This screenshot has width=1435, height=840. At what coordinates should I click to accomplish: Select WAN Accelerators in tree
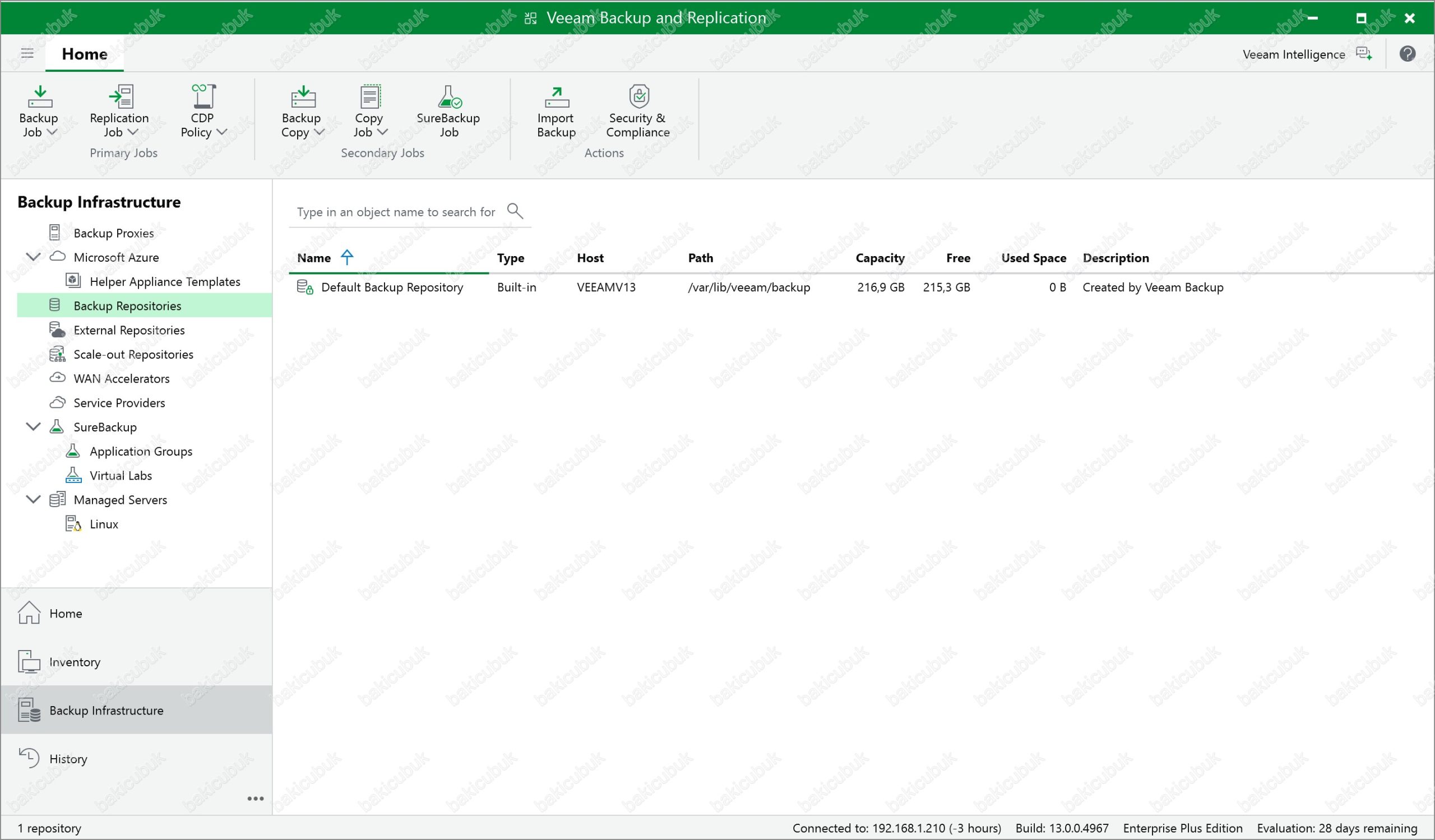tap(121, 378)
